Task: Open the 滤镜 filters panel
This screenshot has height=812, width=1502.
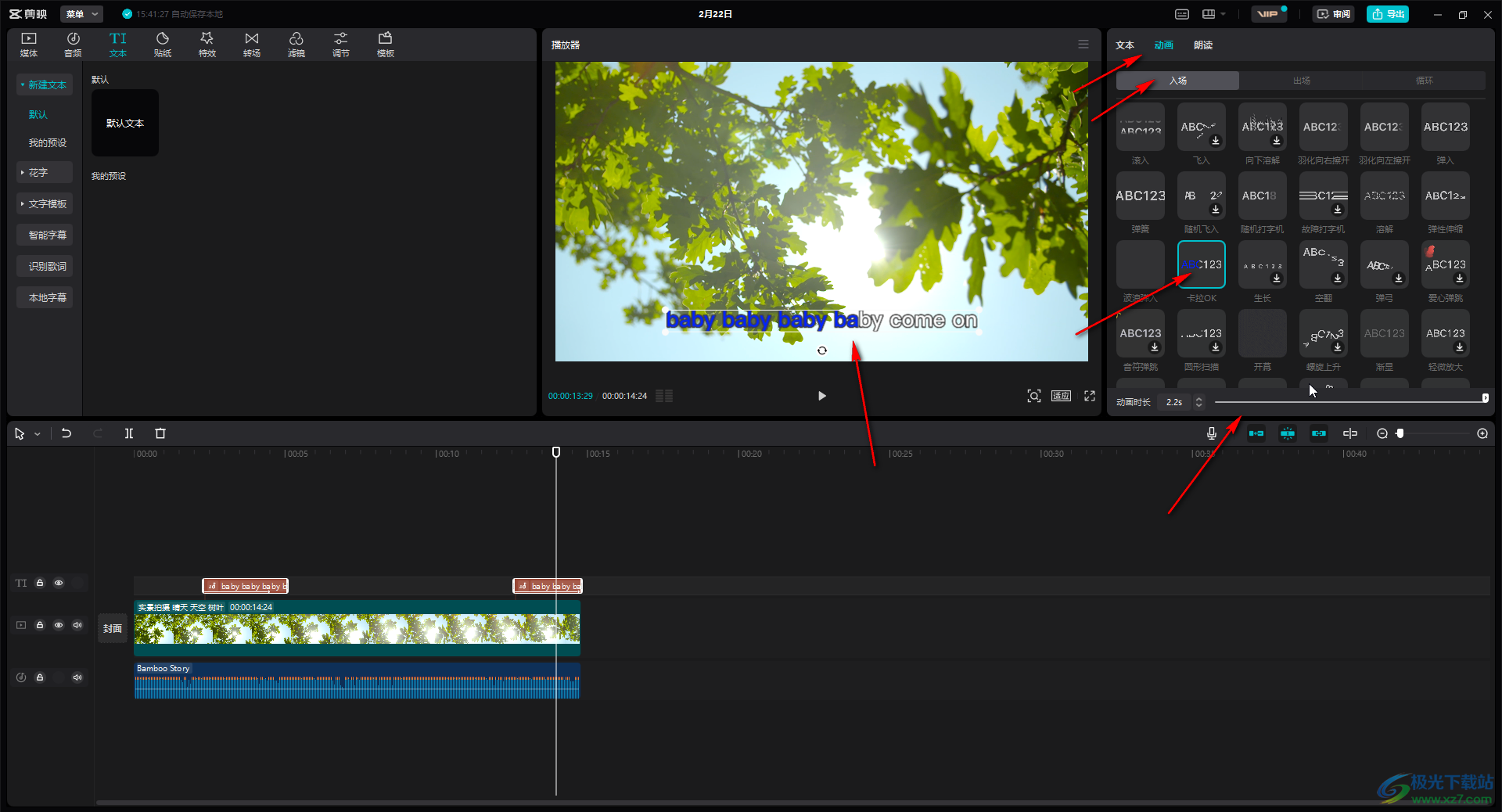Action: point(296,45)
